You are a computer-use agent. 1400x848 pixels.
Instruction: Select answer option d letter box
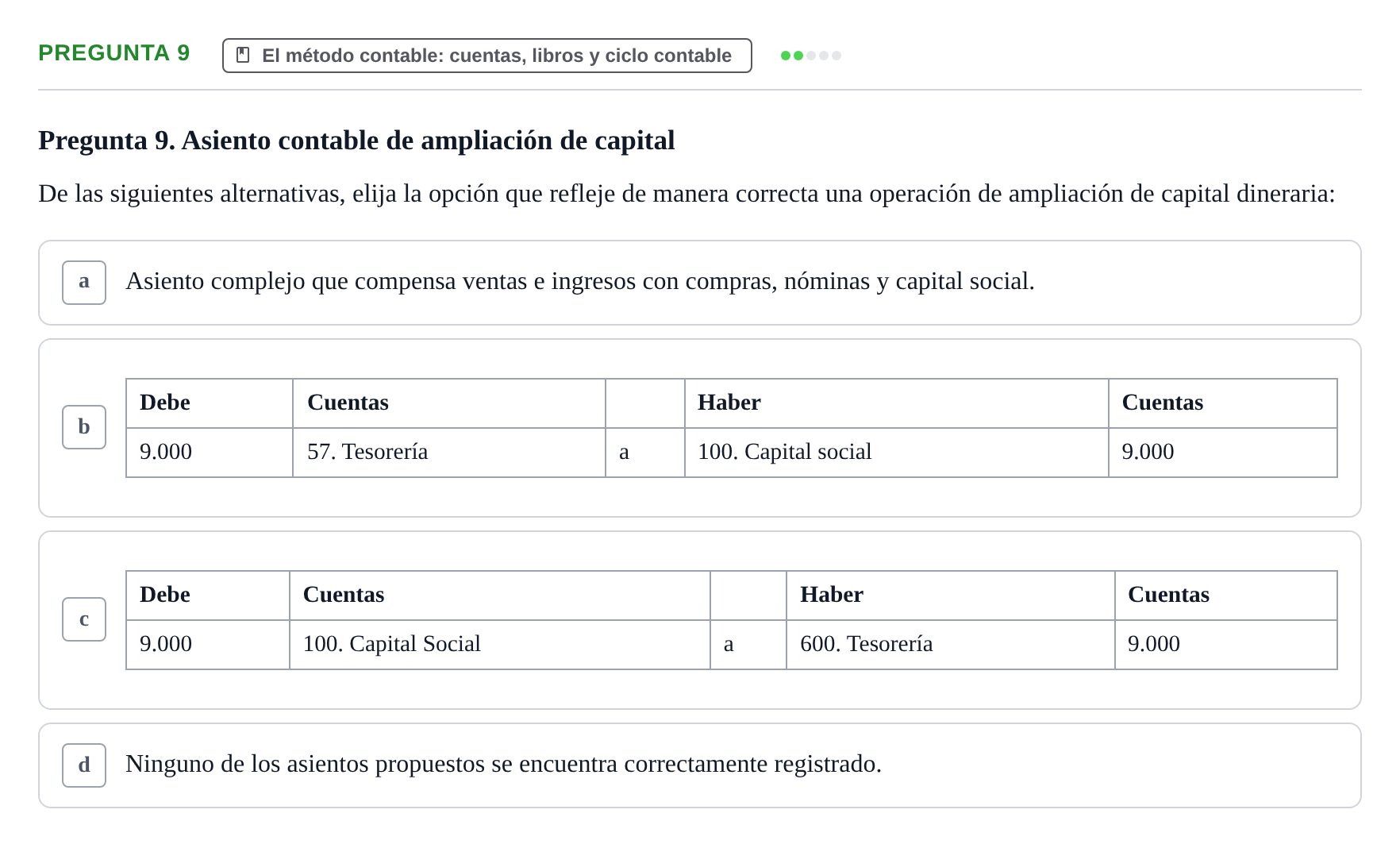(84, 765)
